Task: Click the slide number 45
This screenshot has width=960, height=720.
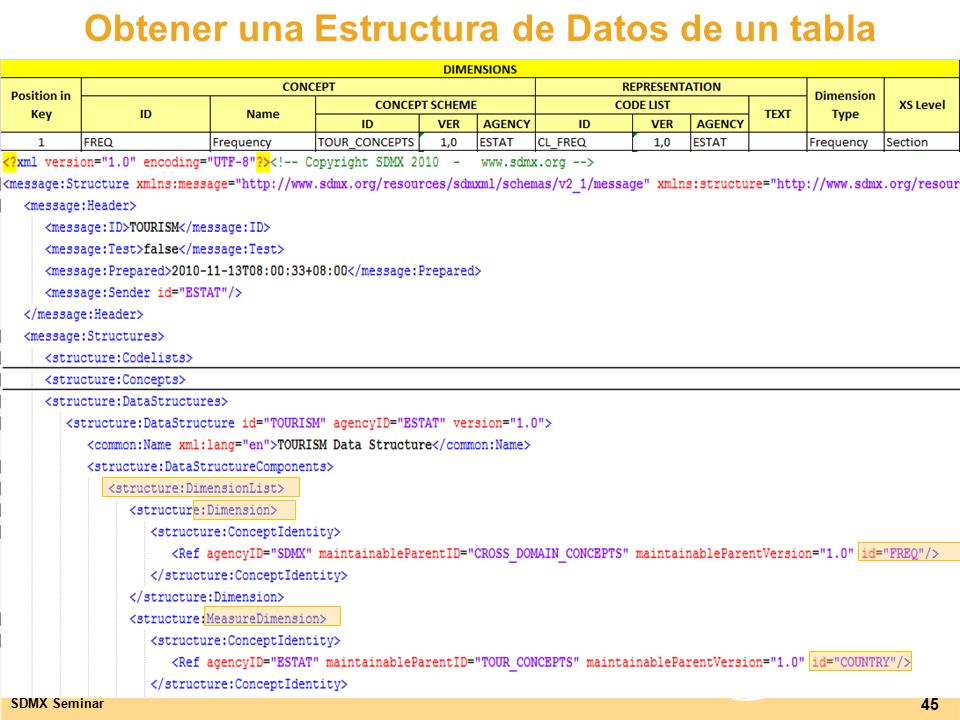Action: (x=929, y=704)
